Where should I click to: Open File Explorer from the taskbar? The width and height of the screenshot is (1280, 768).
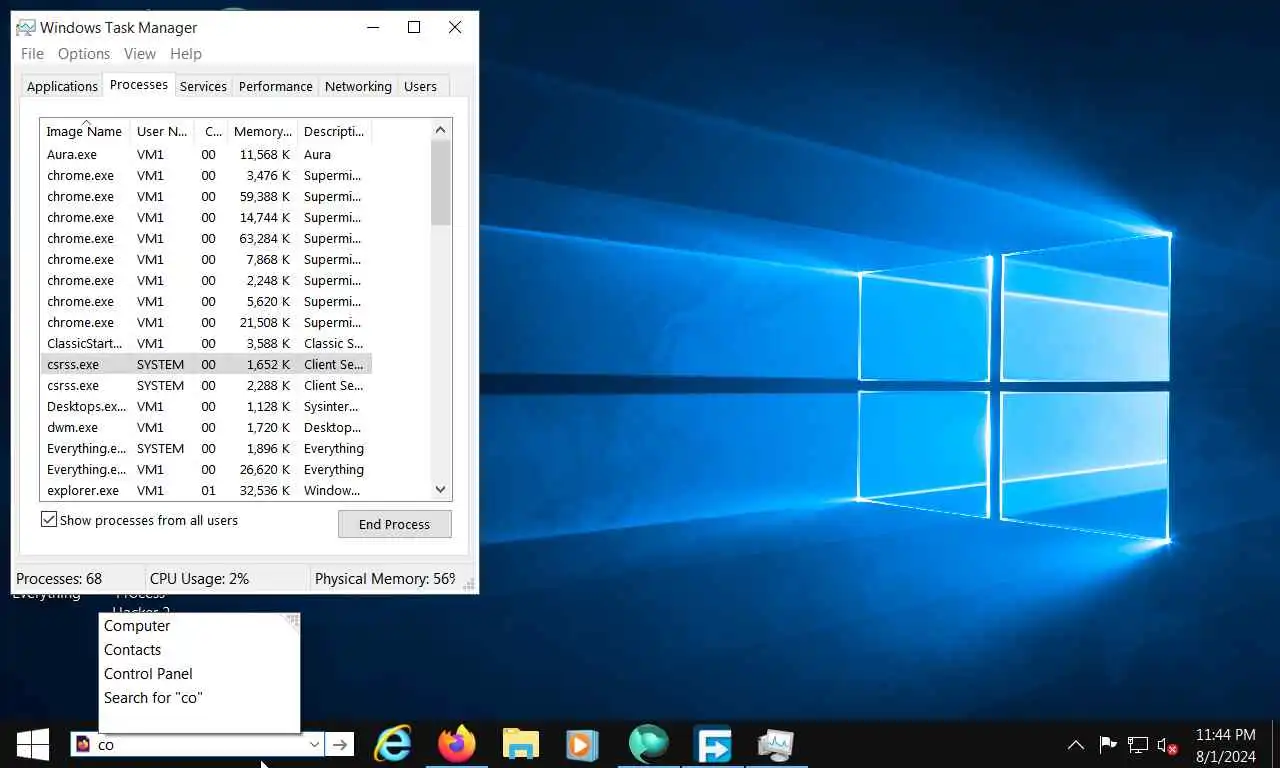point(521,744)
